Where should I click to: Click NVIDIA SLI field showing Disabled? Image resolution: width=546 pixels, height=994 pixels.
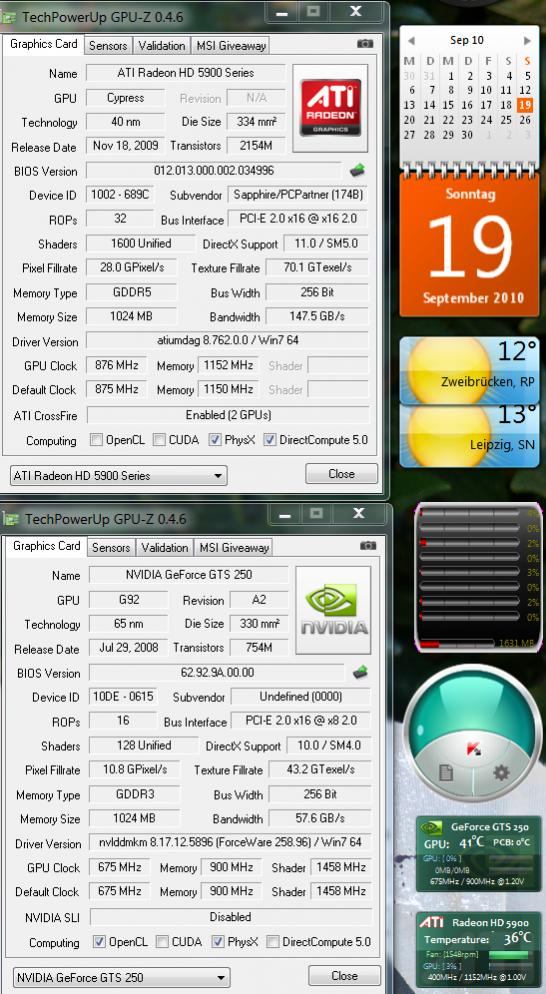coord(231,917)
